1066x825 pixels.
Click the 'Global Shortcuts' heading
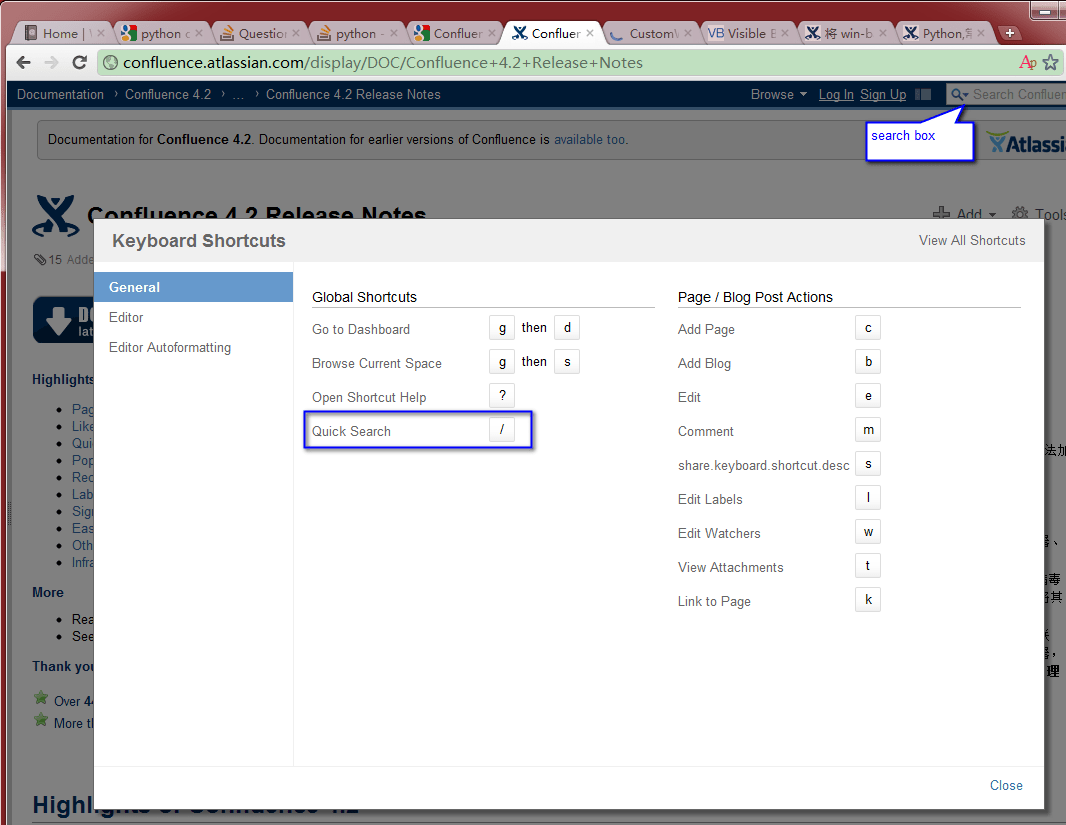coord(364,297)
